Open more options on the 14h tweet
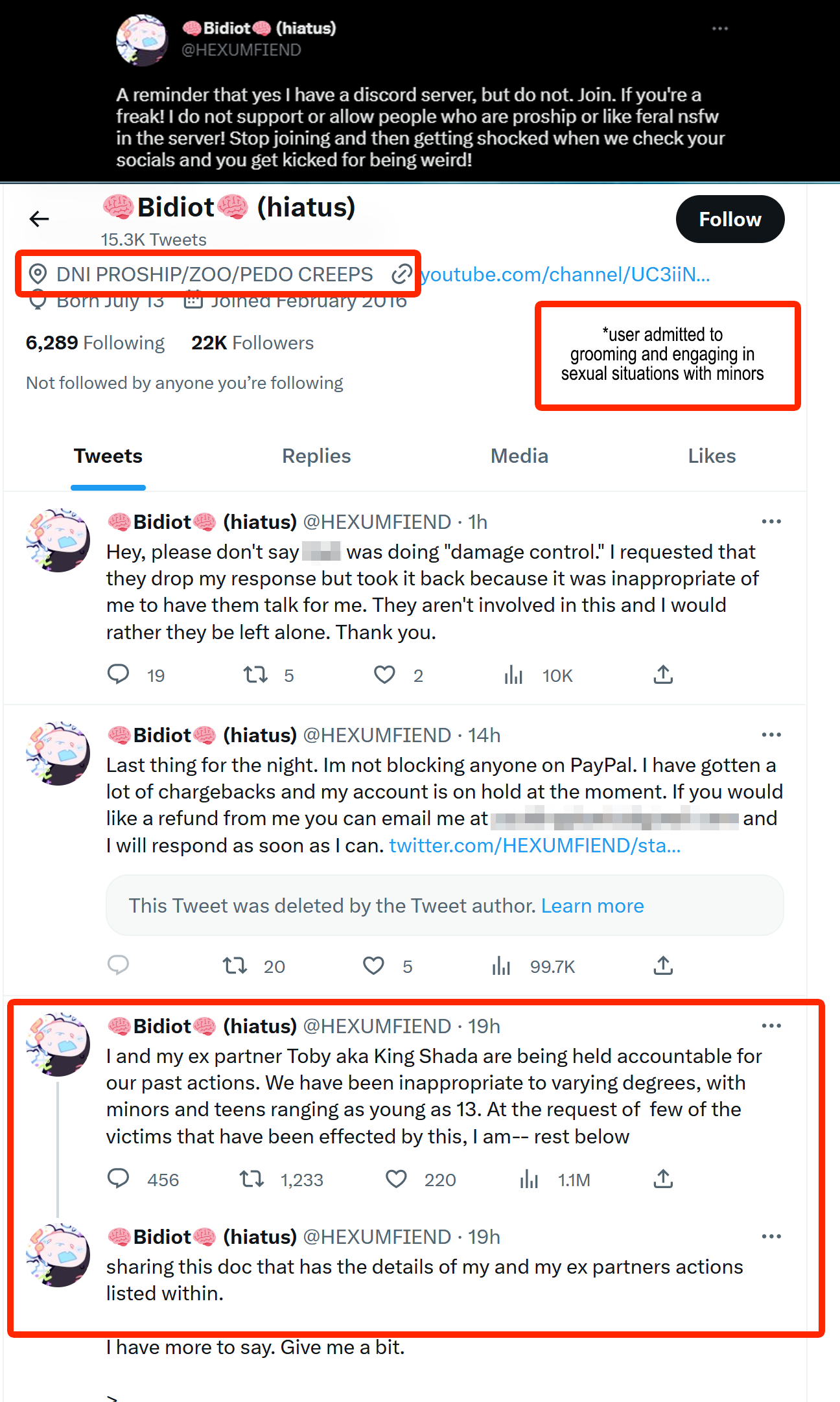Screen dimensions: 840x1402 click(x=771, y=735)
